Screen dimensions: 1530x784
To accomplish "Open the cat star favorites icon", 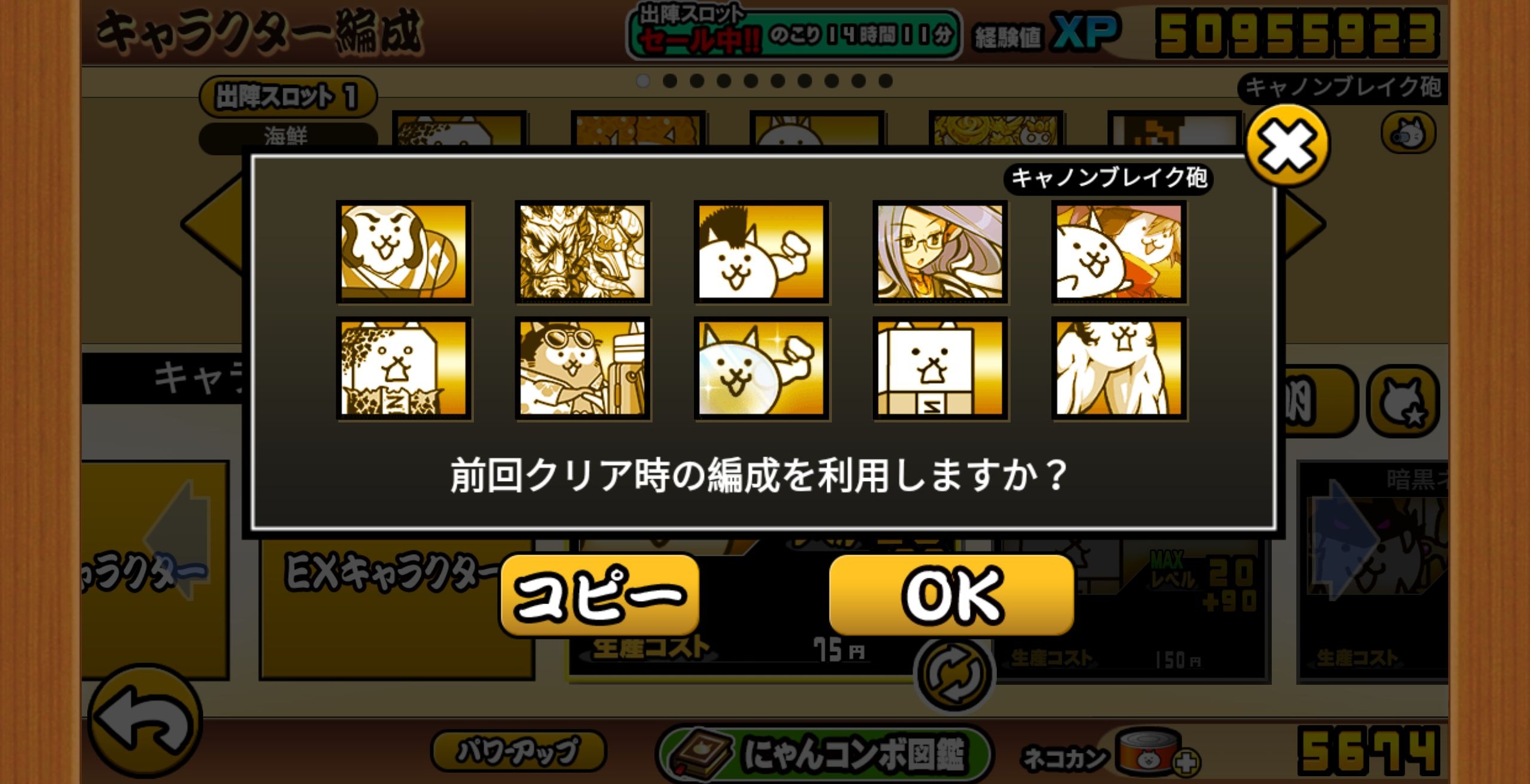I will click(1403, 401).
